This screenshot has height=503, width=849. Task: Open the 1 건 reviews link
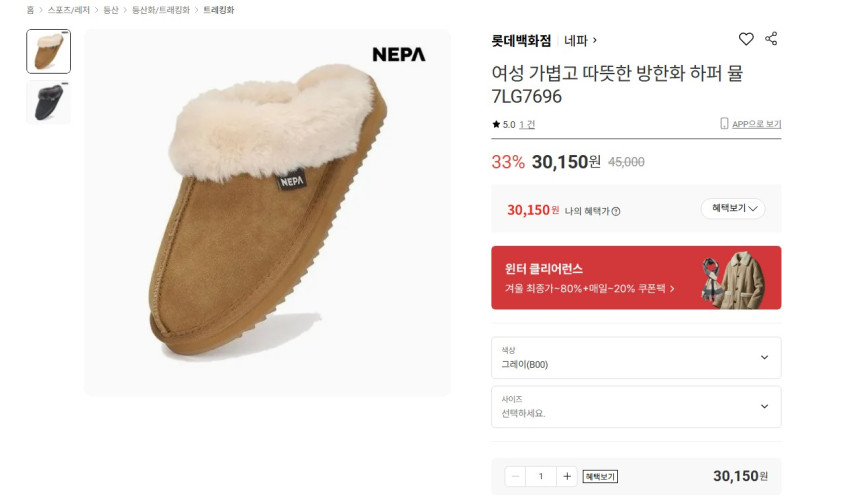(527, 125)
